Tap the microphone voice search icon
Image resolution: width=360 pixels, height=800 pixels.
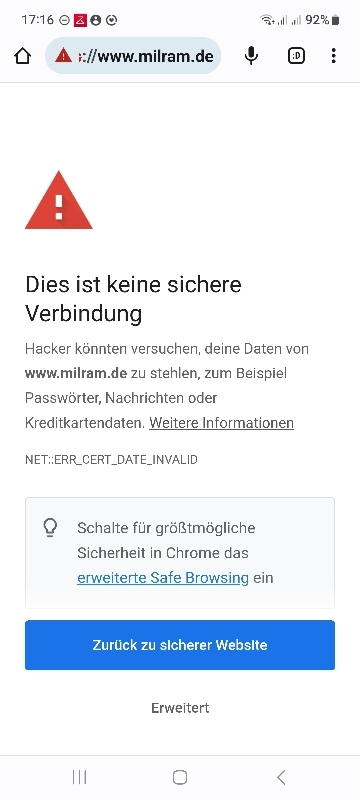coord(251,56)
